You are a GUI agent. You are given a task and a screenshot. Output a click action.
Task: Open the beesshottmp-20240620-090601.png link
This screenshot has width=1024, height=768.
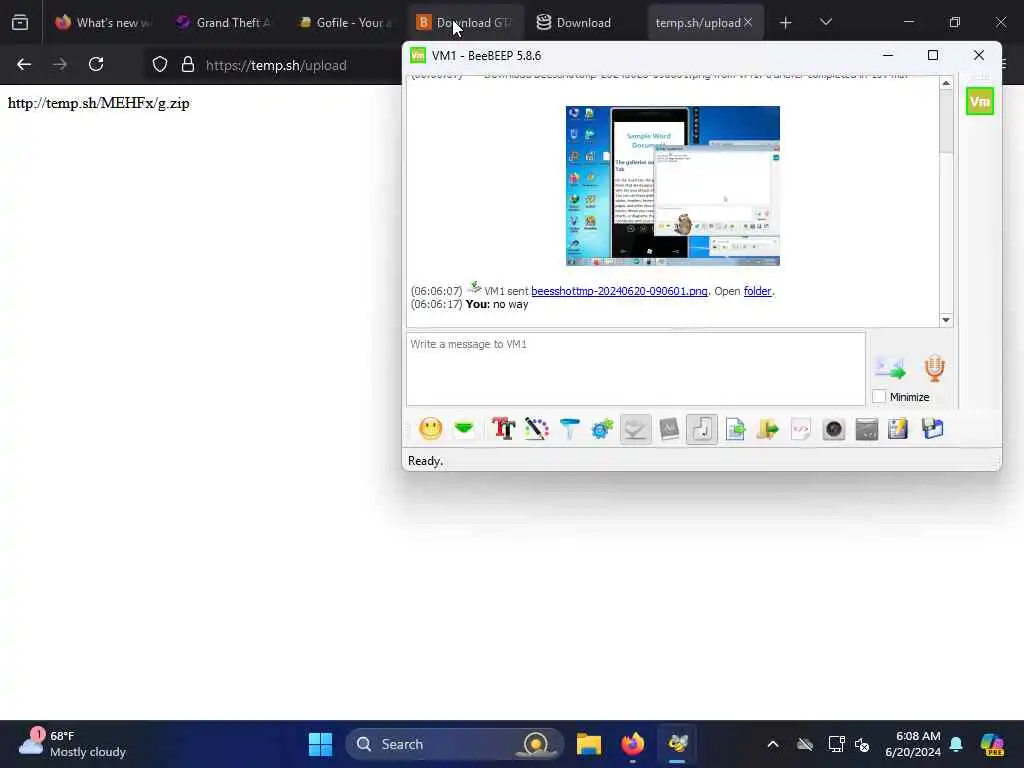coord(619,291)
